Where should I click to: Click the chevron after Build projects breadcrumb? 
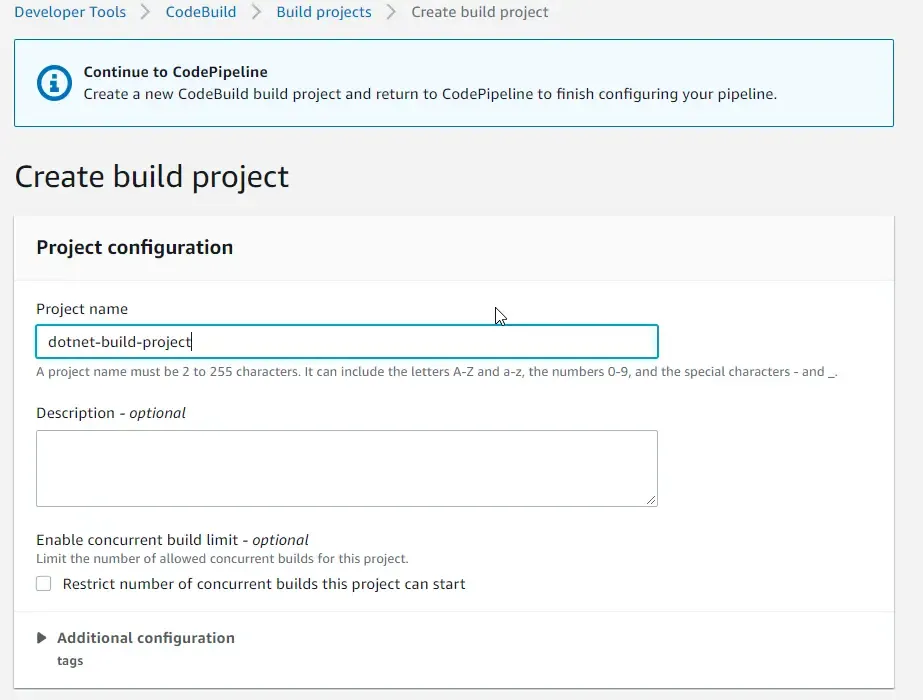click(x=391, y=12)
